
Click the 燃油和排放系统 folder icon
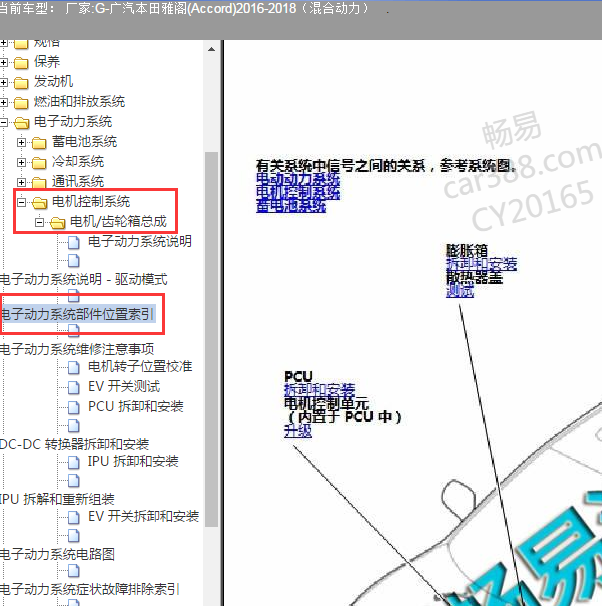tap(21, 102)
